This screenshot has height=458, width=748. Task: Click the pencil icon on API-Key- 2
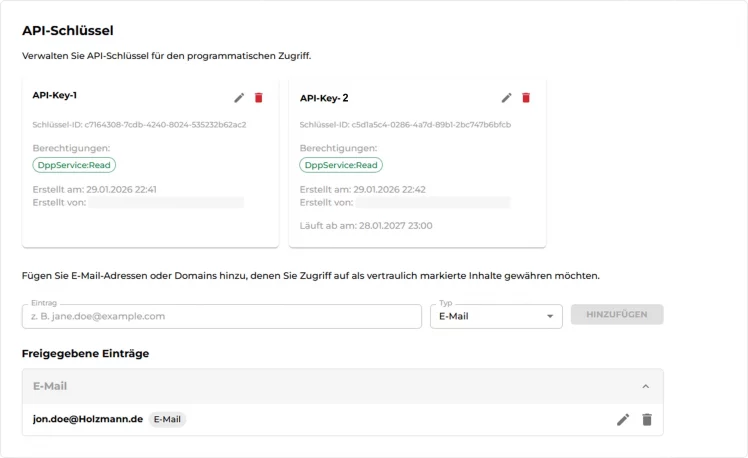click(x=507, y=98)
